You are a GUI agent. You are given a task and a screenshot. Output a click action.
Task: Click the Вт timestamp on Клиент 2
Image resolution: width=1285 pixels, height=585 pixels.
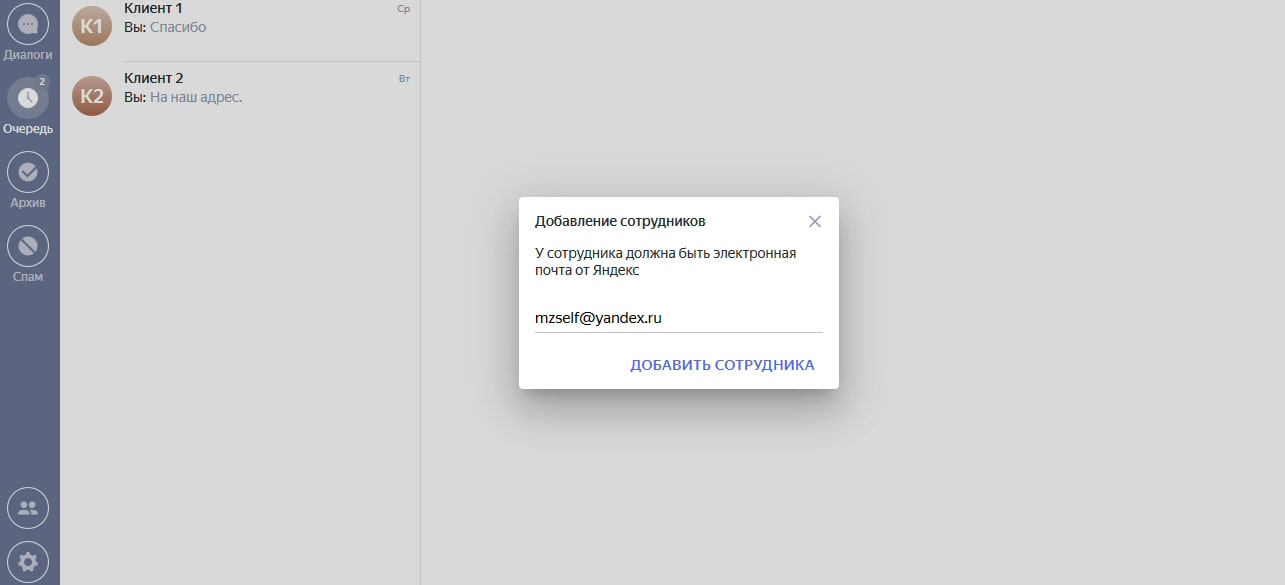click(404, 77)
